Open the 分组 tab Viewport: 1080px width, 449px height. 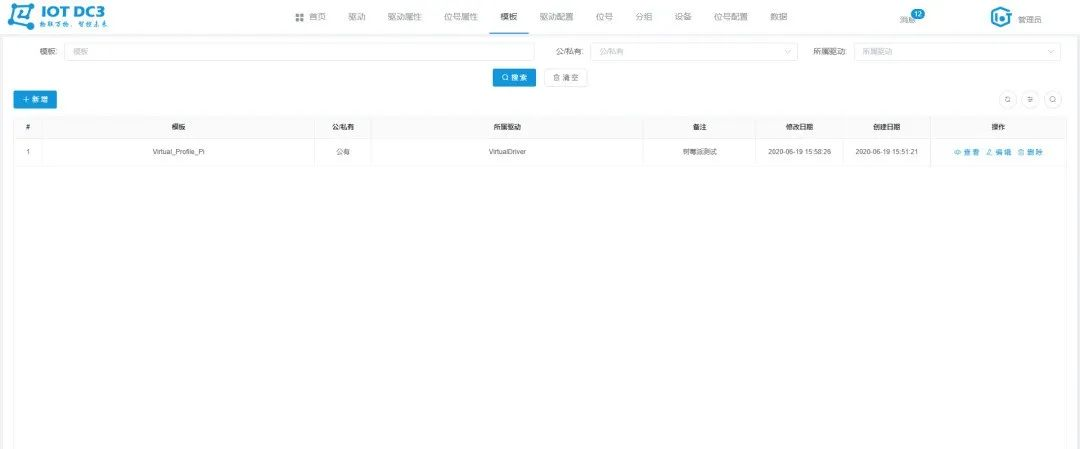pos(643,17)
